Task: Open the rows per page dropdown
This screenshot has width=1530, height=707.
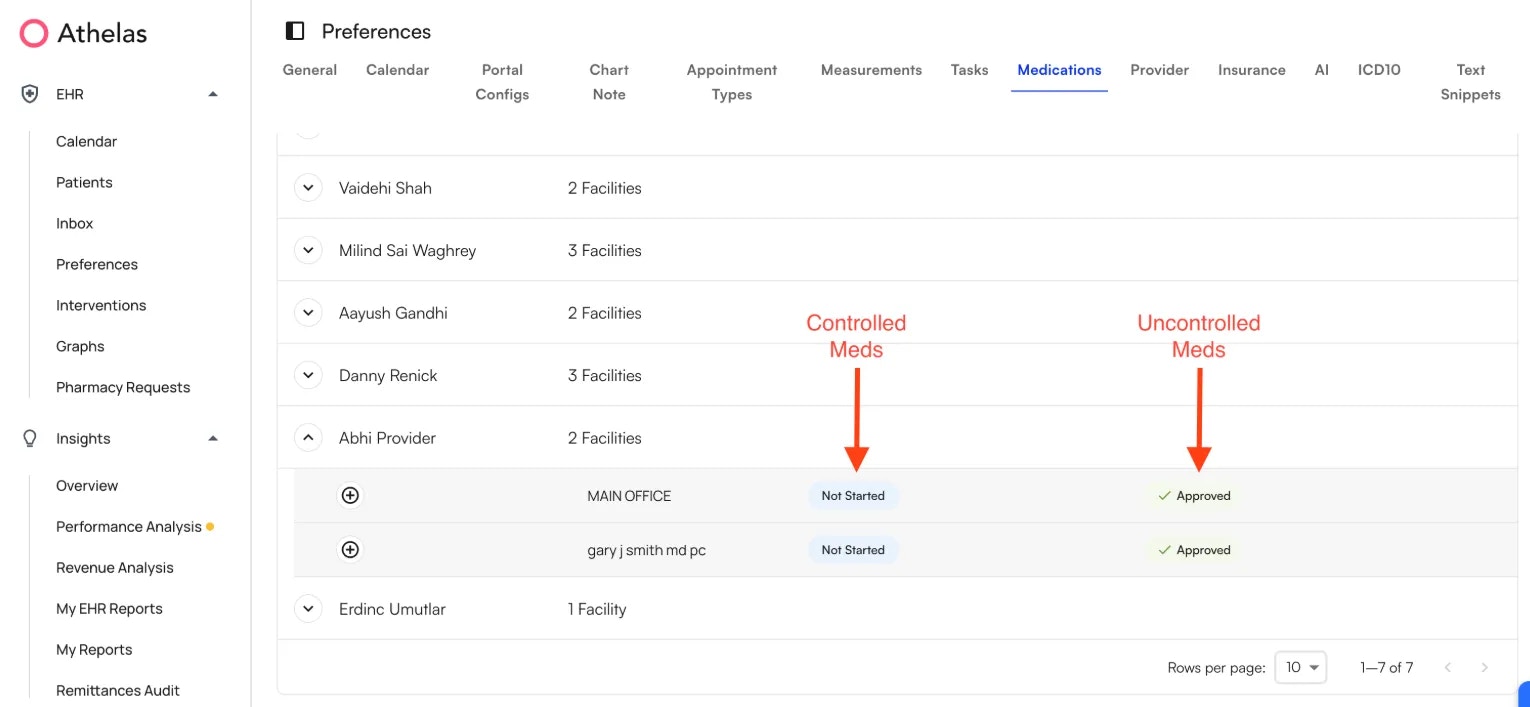Action: [1300, 667]
